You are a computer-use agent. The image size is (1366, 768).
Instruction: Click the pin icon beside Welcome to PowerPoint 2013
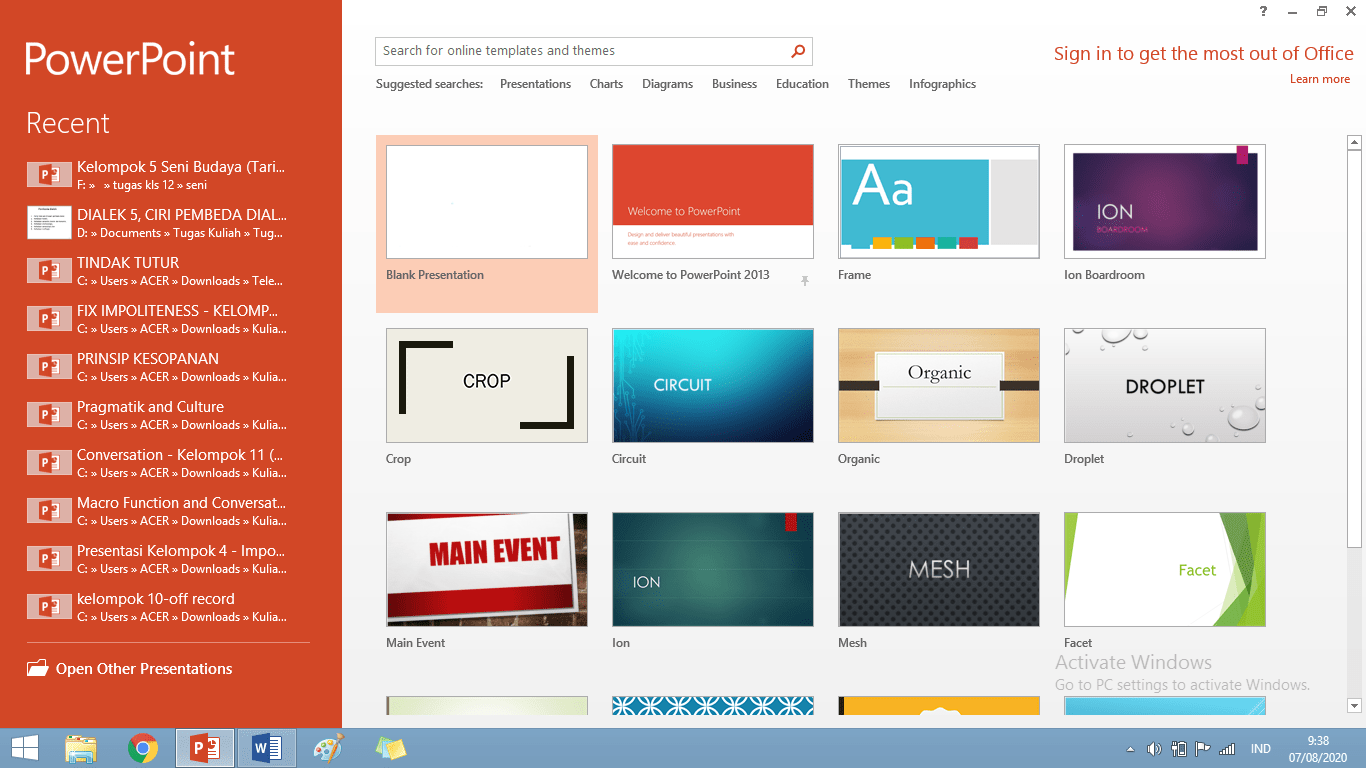[805, 281]
